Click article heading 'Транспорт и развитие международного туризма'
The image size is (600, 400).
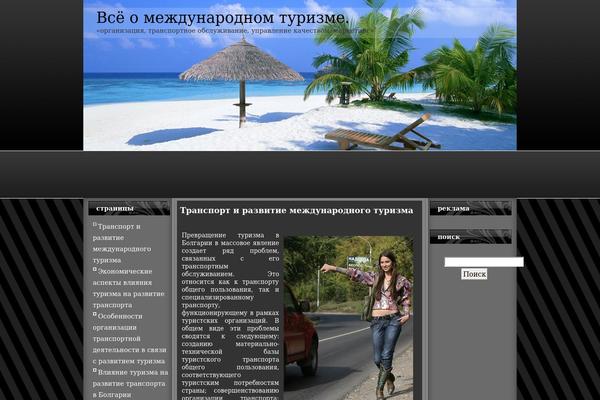pos(296,211)
